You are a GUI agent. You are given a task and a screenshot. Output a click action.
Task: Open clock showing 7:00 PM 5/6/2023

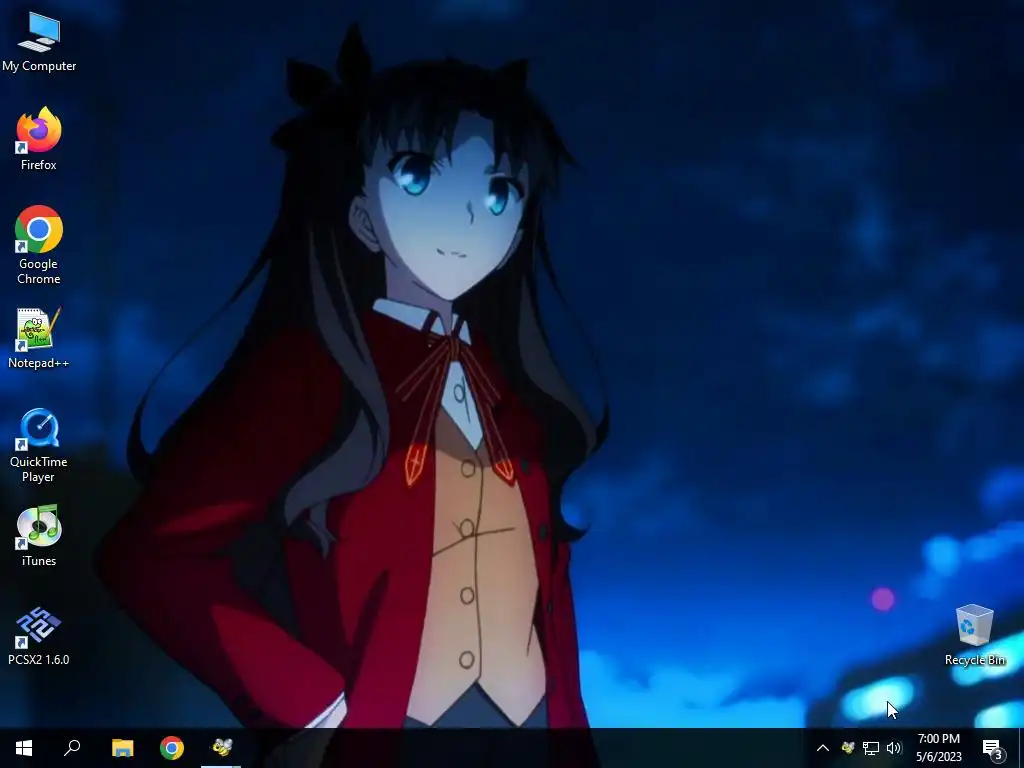(x=938, y=748)
